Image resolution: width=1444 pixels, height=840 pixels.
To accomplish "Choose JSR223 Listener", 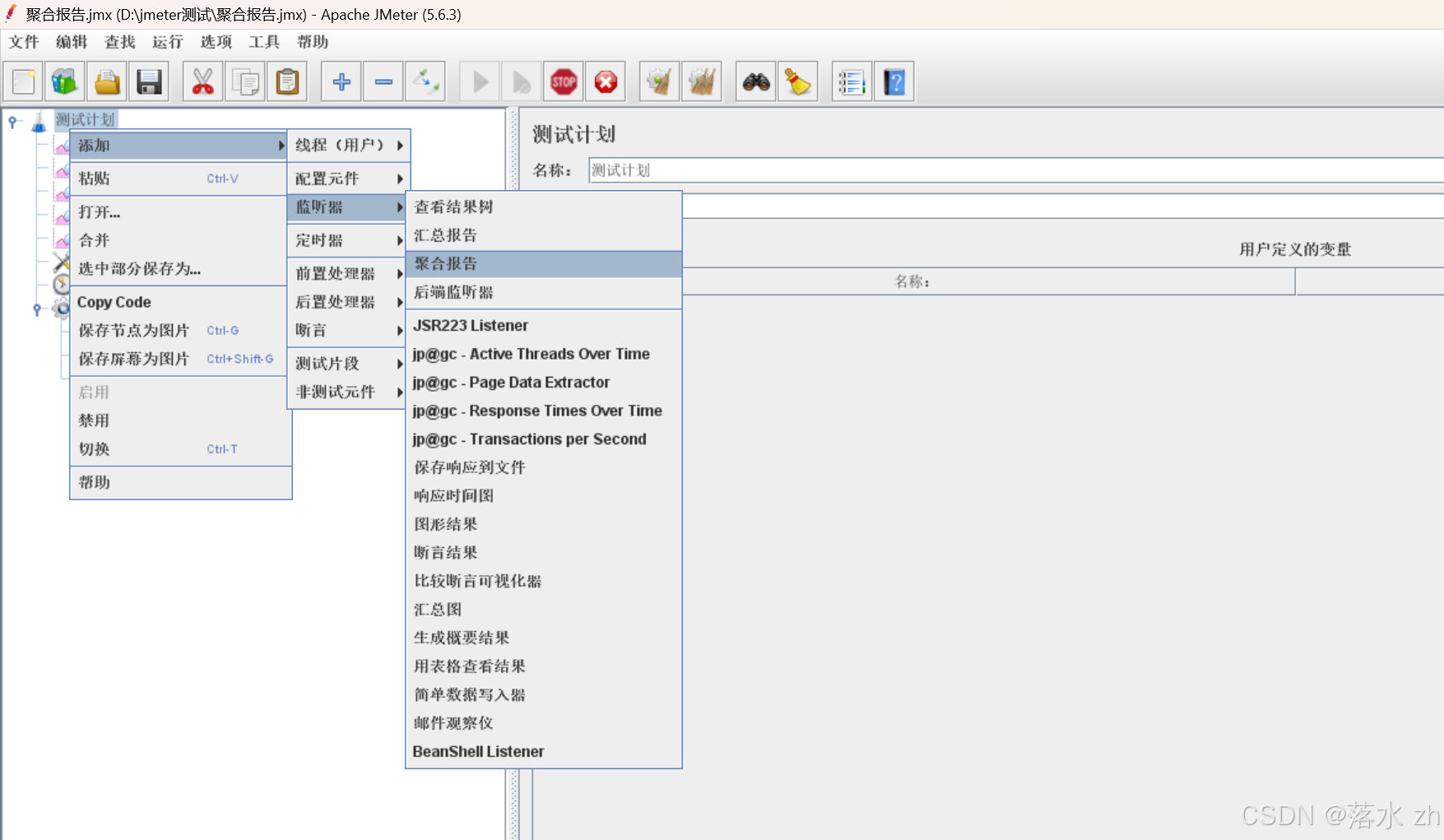I will [x=544, y=325].
